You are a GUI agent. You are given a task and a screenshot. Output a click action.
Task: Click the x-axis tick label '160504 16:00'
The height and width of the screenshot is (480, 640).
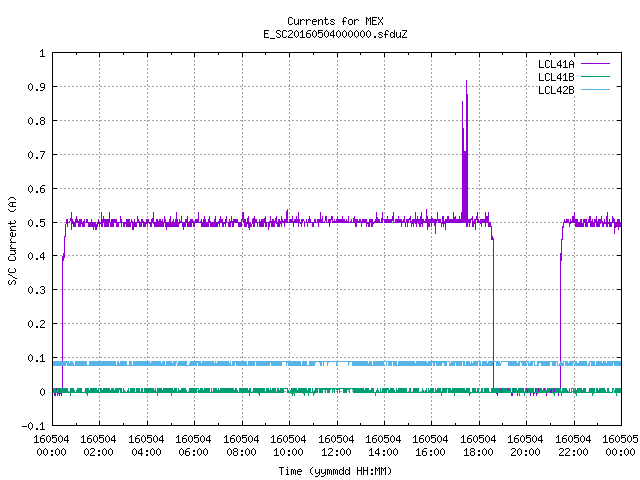(x=431, y=446)
